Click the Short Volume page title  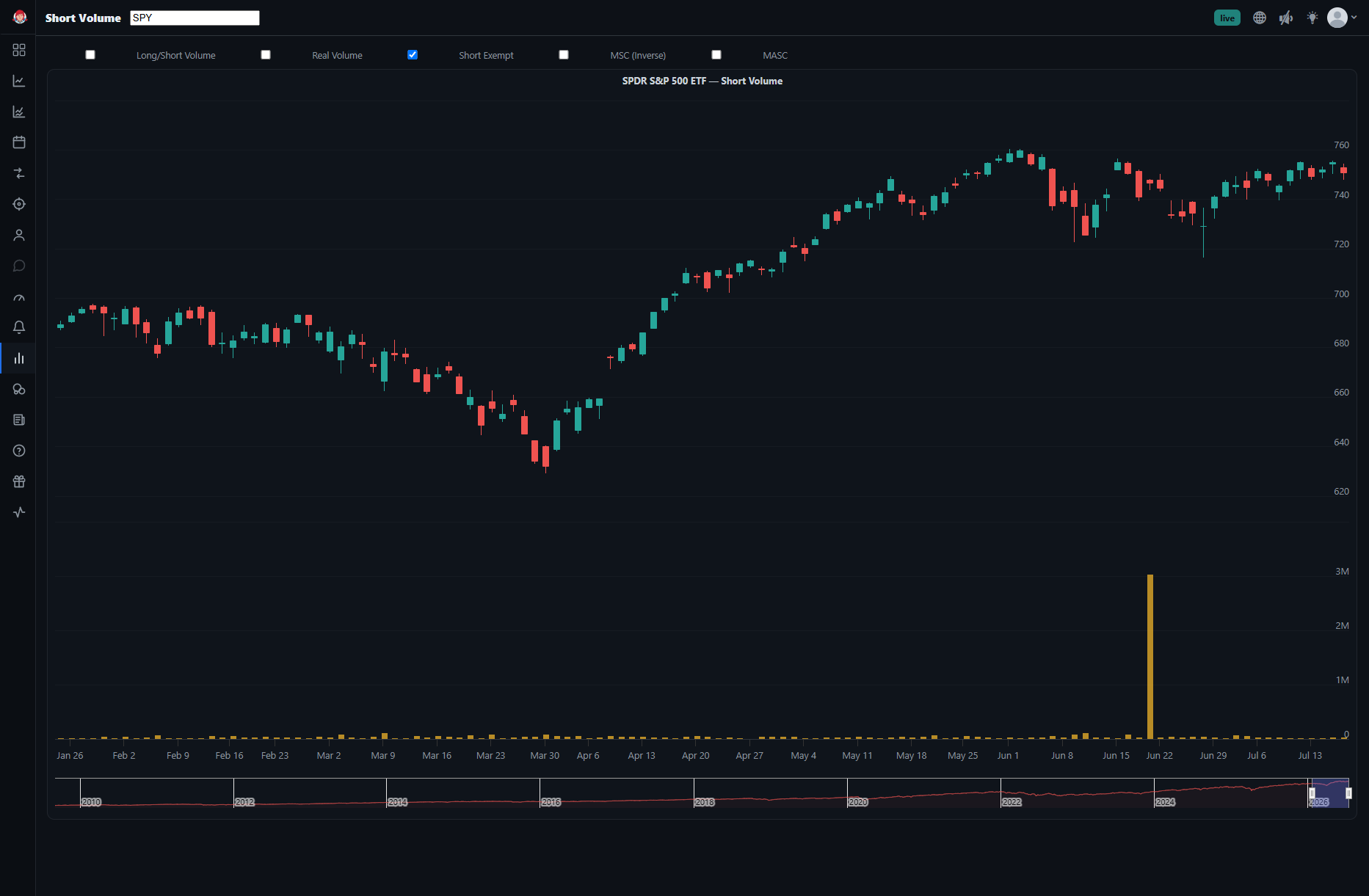pyautogui.click(x=83, y=18)
